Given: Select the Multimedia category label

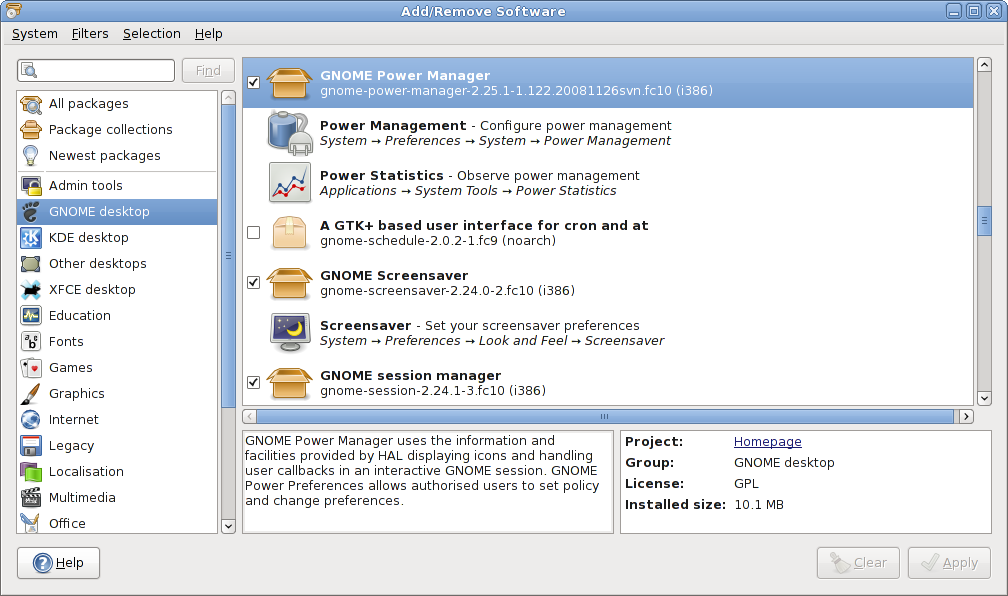Looking at the screenshot, I should [x=82, y=498].
